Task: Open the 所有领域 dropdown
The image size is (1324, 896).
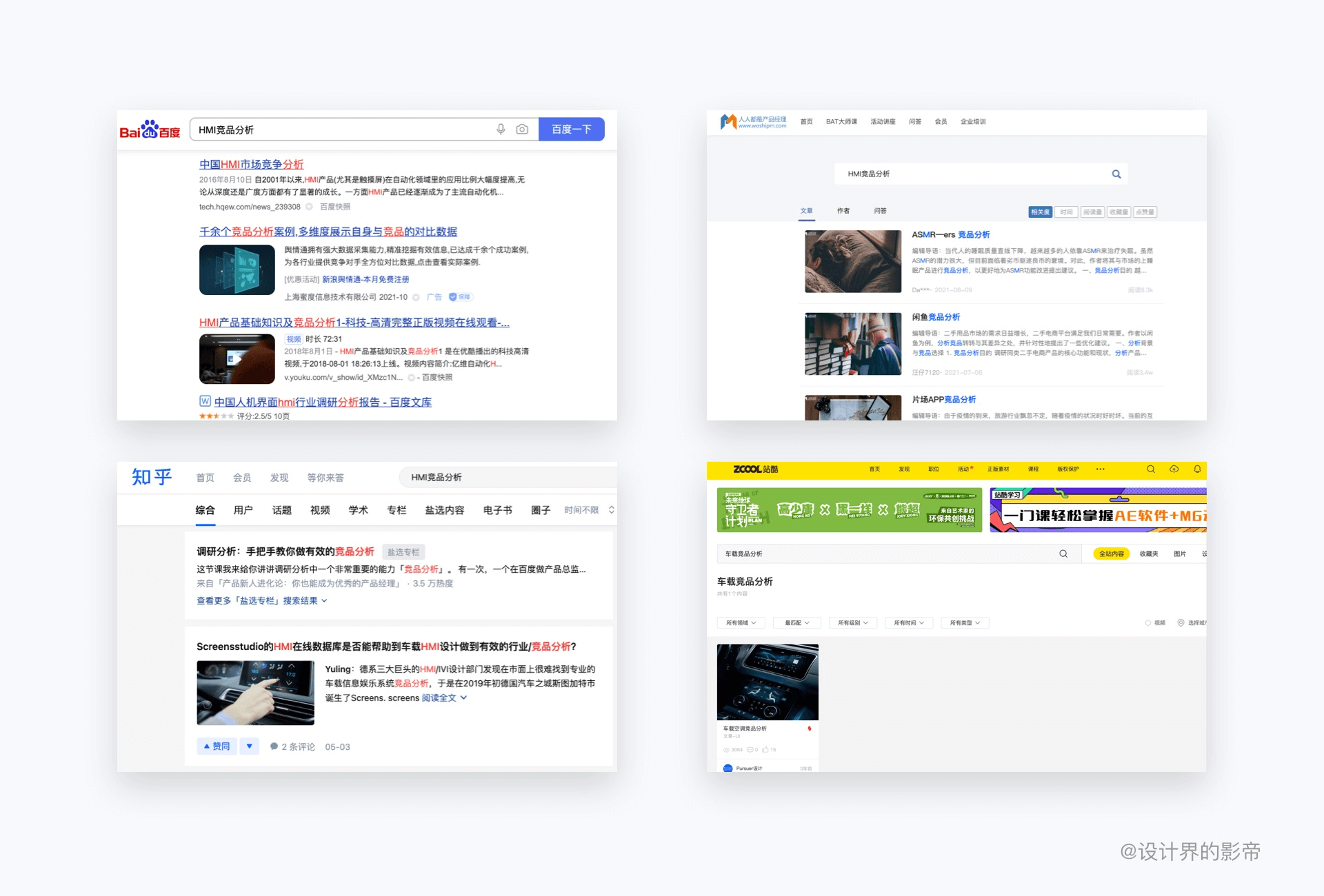Action: click(741, 623)
